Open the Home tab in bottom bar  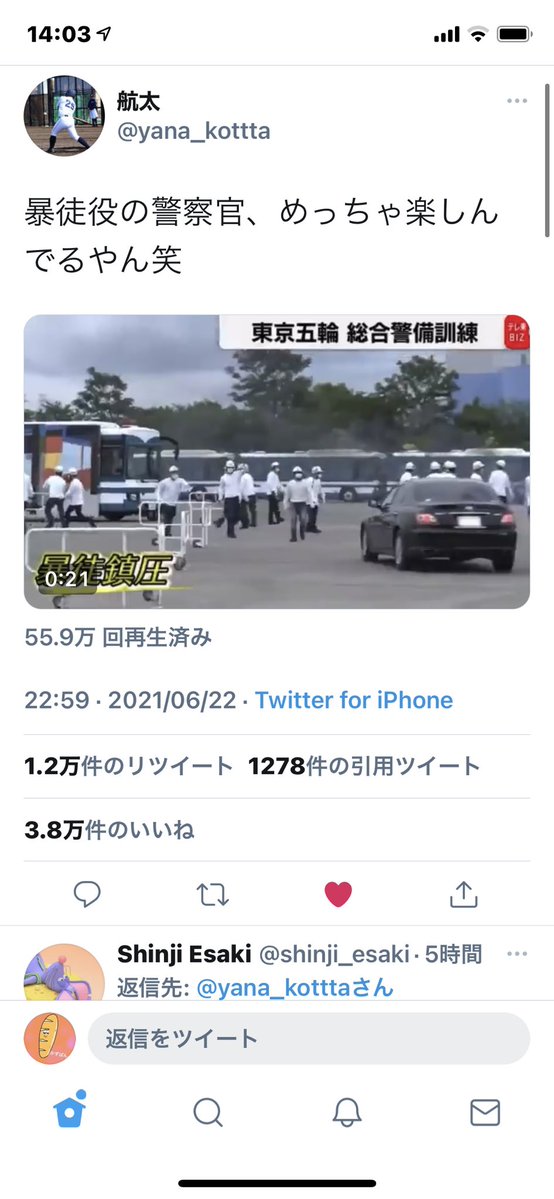pyautogui.click(x=70, y=1110)
